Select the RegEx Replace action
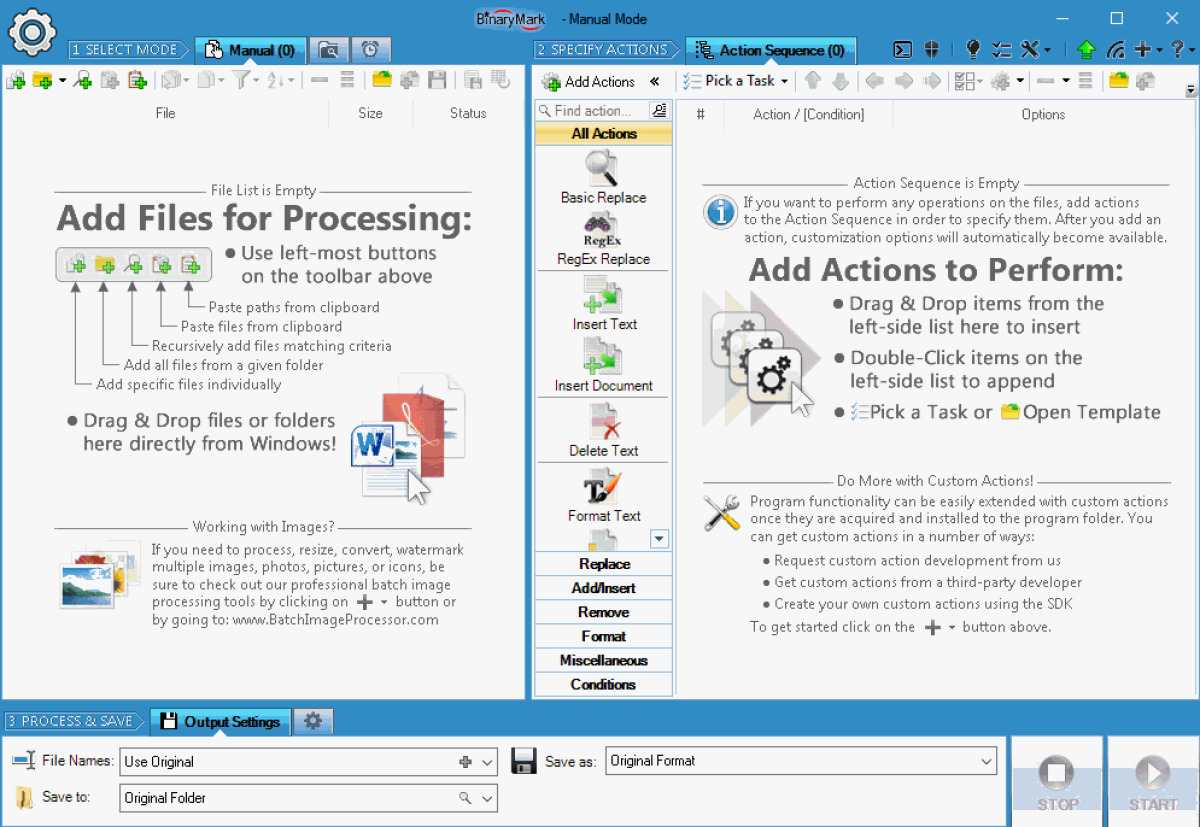The width and height of the screenshot is (1200, 827). [x=603, y=240]
